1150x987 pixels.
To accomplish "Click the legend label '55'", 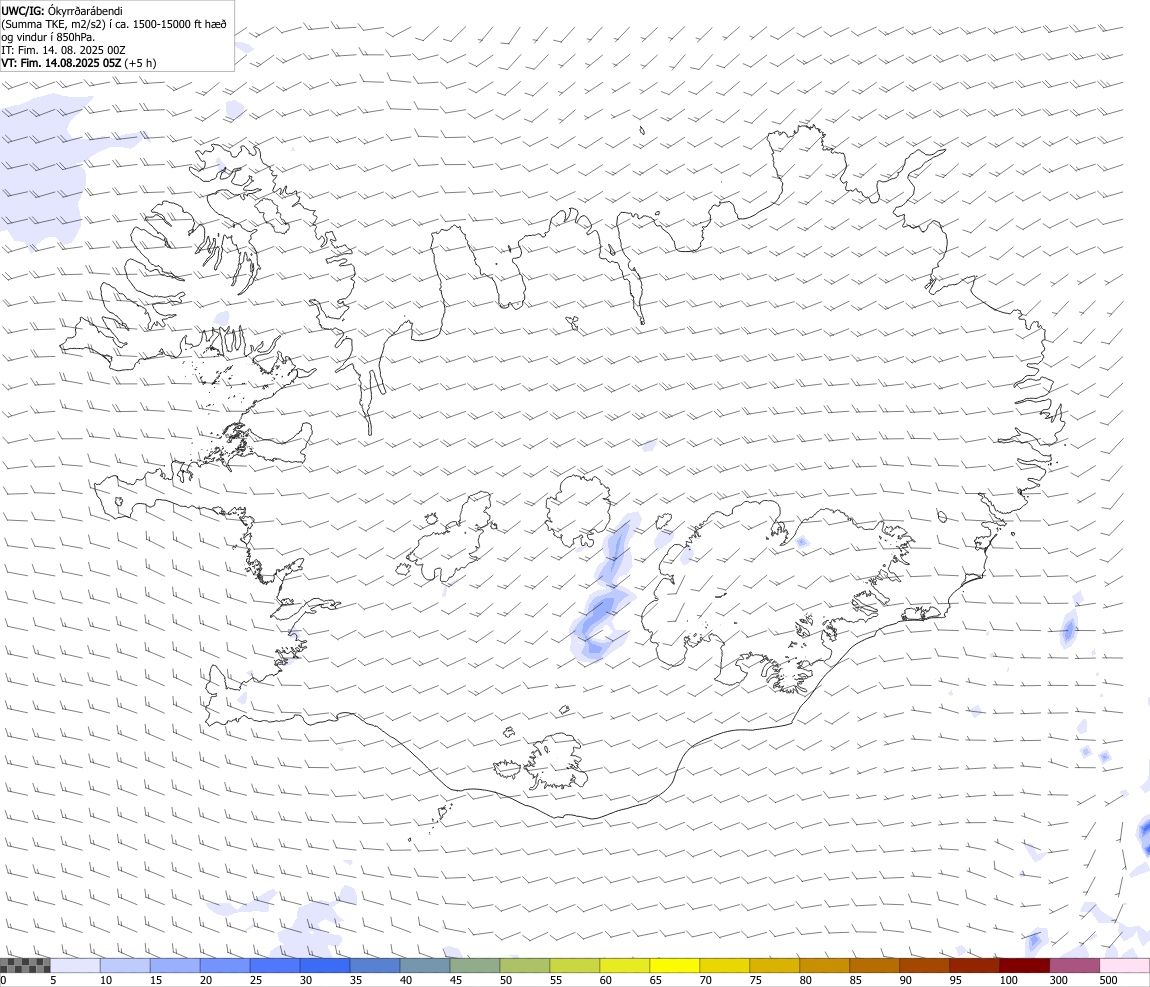I will coord(556,980).
